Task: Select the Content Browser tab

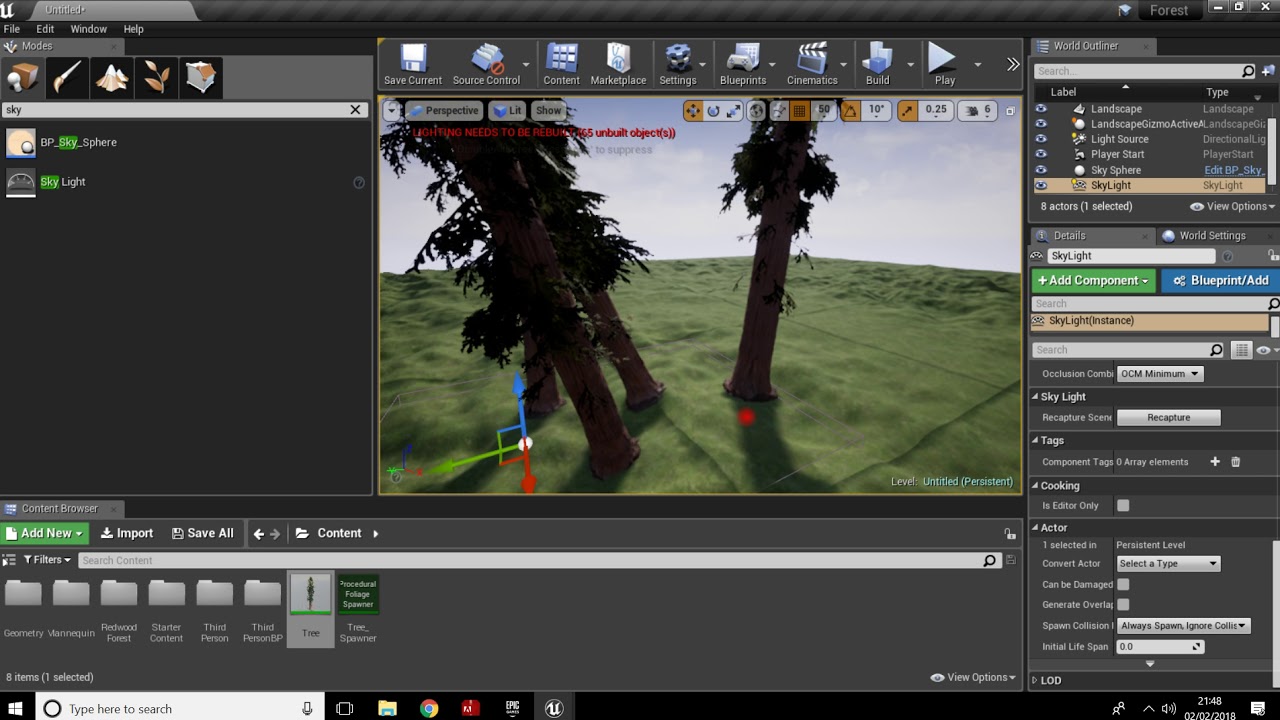Action: coord(58,509)
